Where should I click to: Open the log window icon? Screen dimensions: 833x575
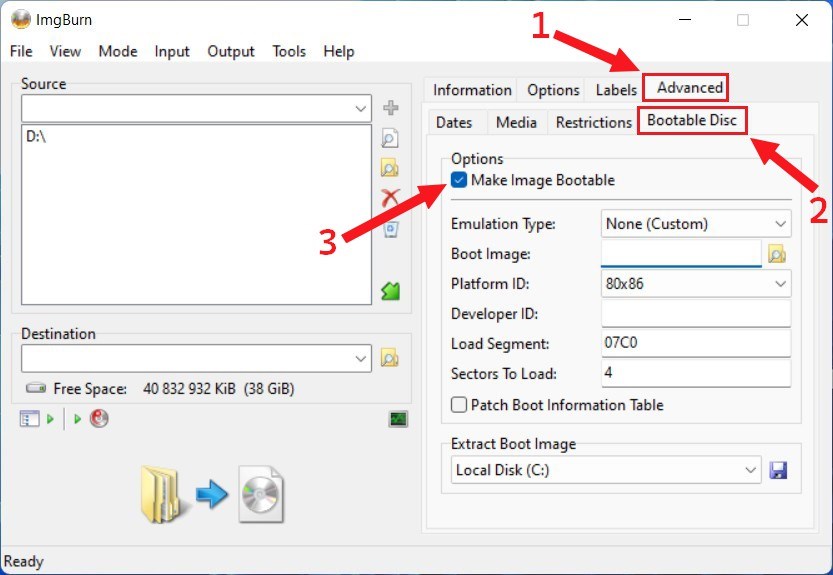pos(29,419)
